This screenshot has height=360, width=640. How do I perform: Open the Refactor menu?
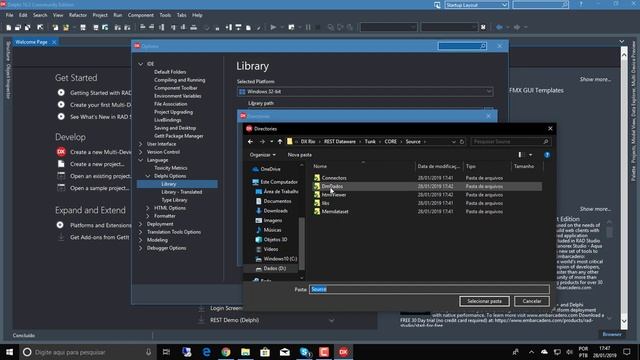click(x=78, y=15)
